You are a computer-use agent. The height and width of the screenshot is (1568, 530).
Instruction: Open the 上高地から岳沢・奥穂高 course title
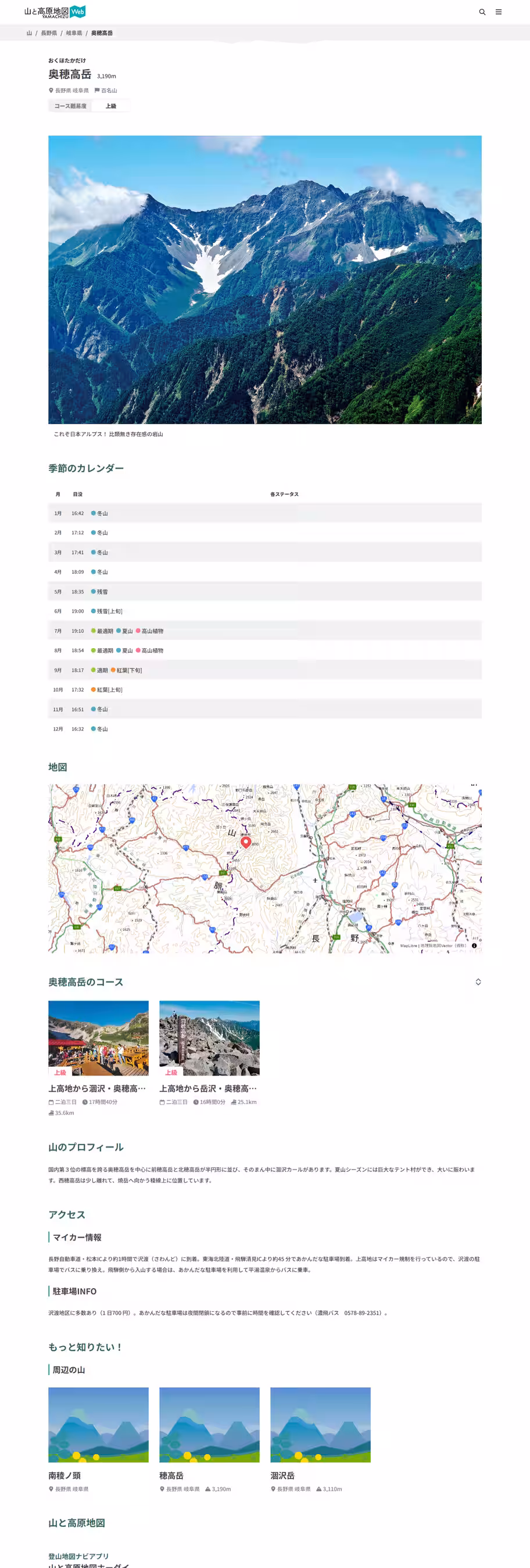[x=207, y=1088]
